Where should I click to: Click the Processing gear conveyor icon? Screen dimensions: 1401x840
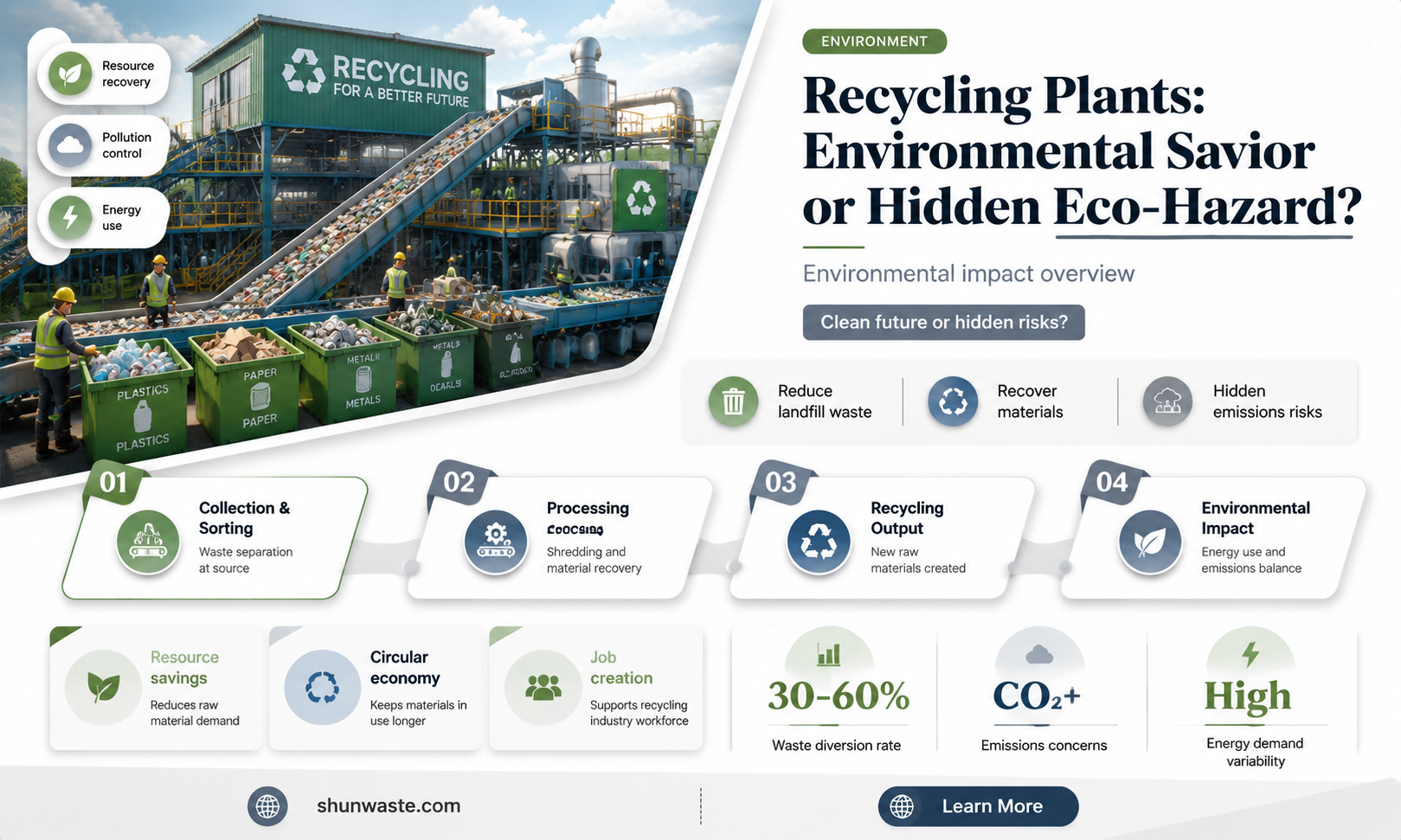[496, 542]
